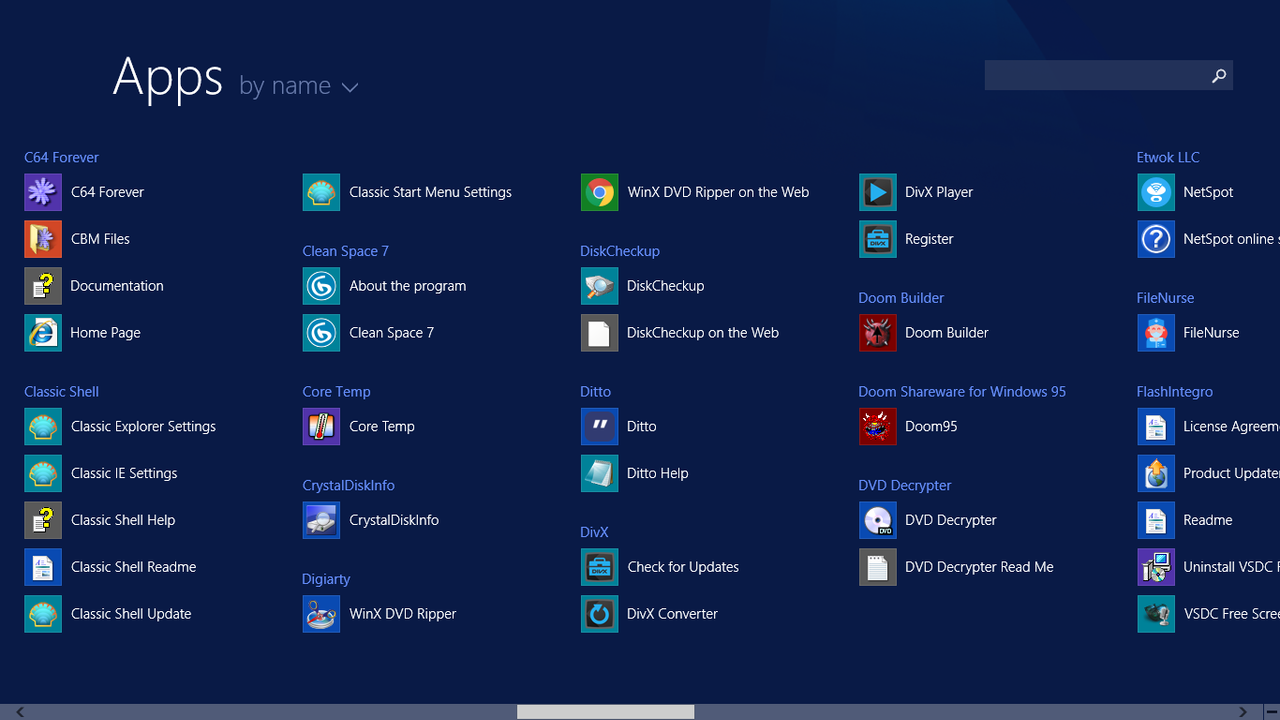Screen dimensions: 1280x720
Task: Select the FileNurse group header
Action: pos(1165,298)
